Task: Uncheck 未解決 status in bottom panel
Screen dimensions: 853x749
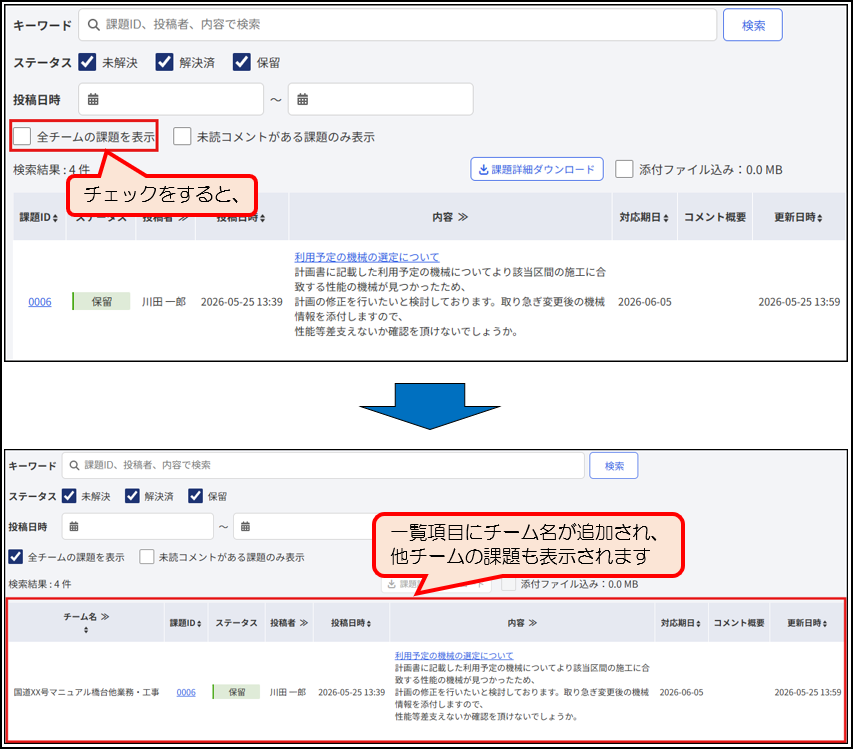Action: 69,496
